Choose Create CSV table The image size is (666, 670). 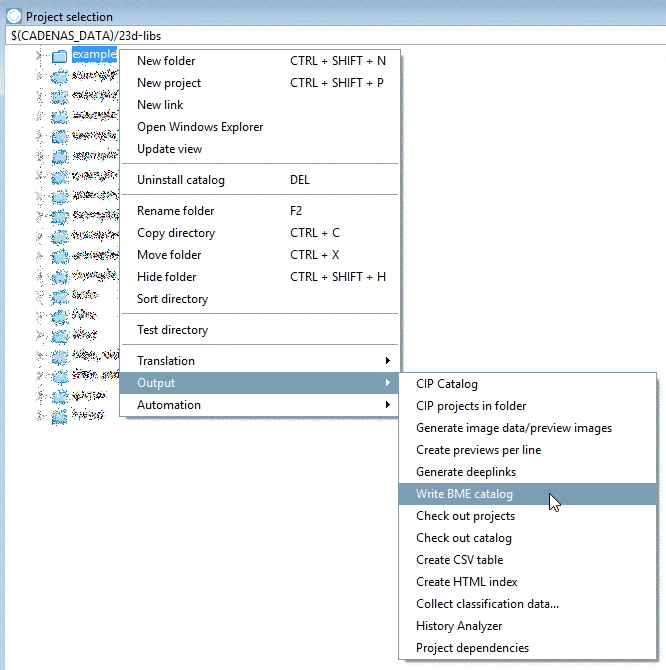(528, 560)
